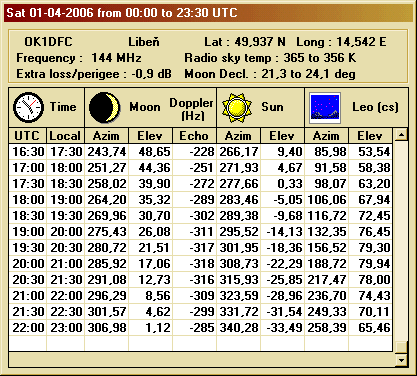Click the Local column header
Viewport: 417px width, 376px height.
coord(65,136)
